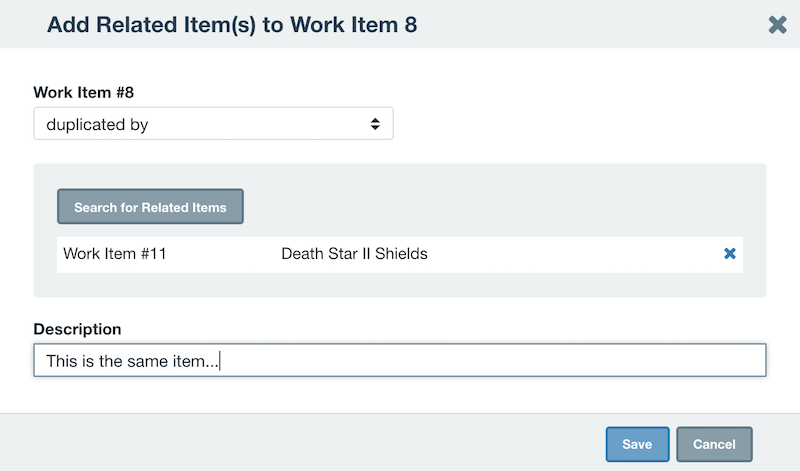
Task: Click Search for Related Items button
Action: point(150,207)
